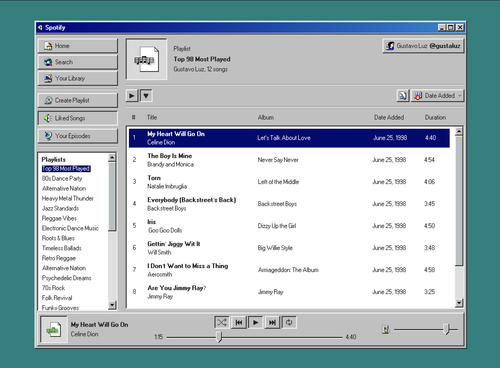Viewport: 500px width, 368px height.
Task: Click the song progress slider handle
Action: point(219,337)
